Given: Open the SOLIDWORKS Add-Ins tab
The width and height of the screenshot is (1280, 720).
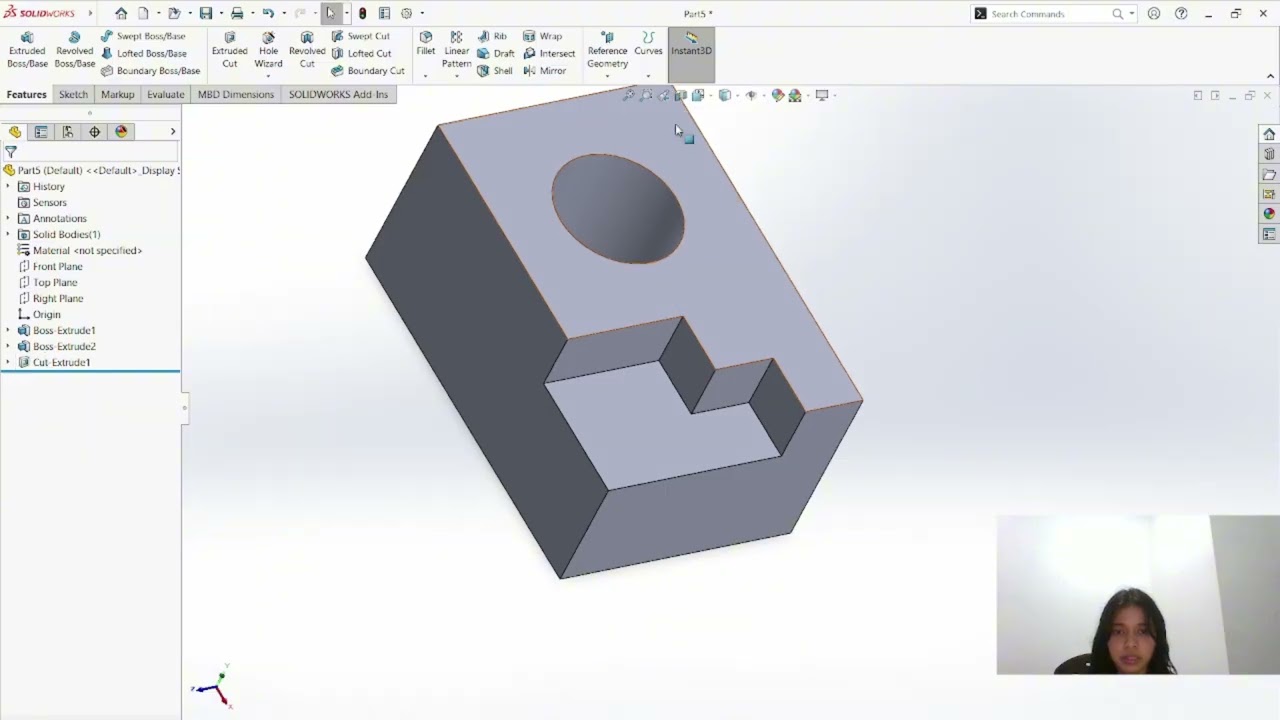Looking at the screenshot, I should pos(338,94).
